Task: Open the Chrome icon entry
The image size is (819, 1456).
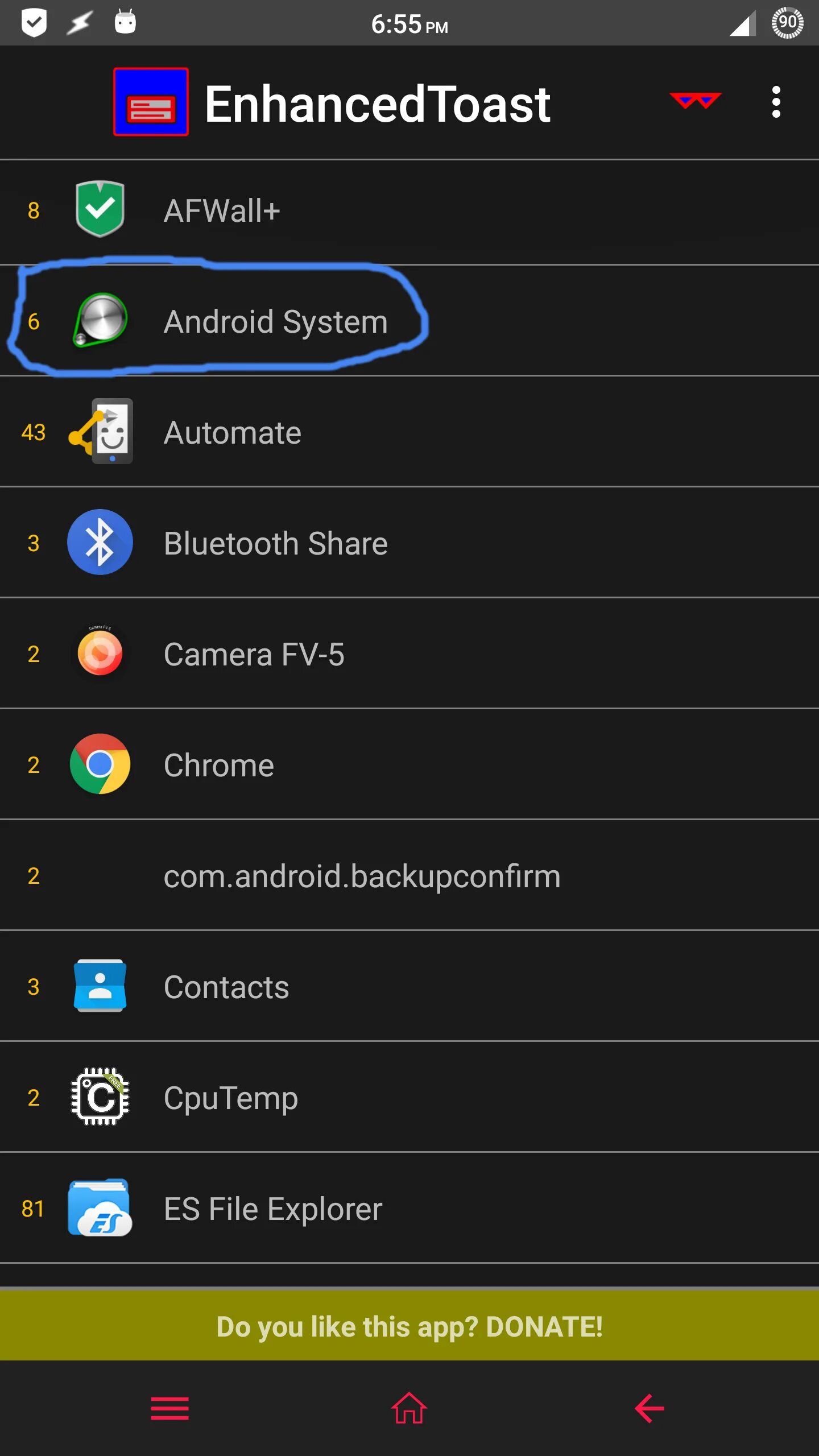Action: [x=100, y=764]
